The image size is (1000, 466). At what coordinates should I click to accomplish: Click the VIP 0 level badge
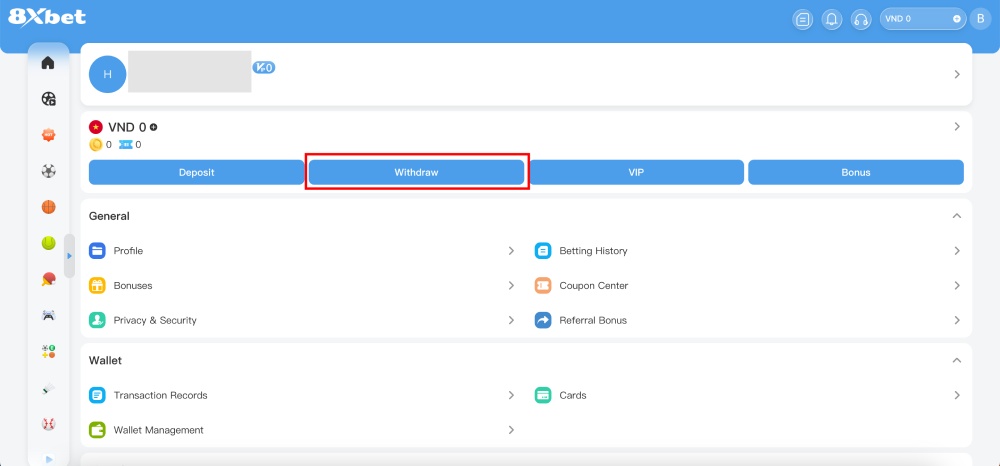tap(264, 68)
